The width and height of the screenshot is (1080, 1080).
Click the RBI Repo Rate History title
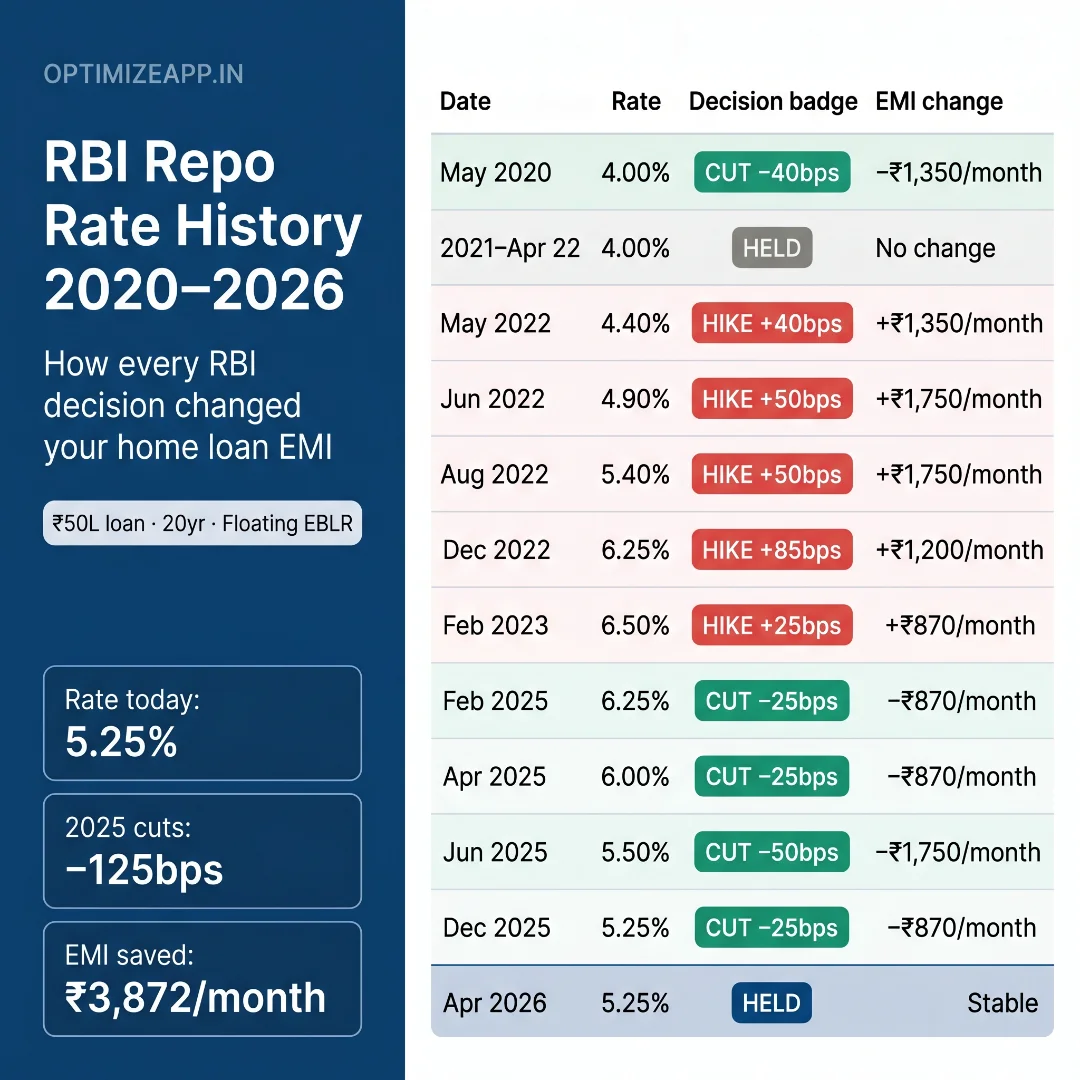click(202, 226)
